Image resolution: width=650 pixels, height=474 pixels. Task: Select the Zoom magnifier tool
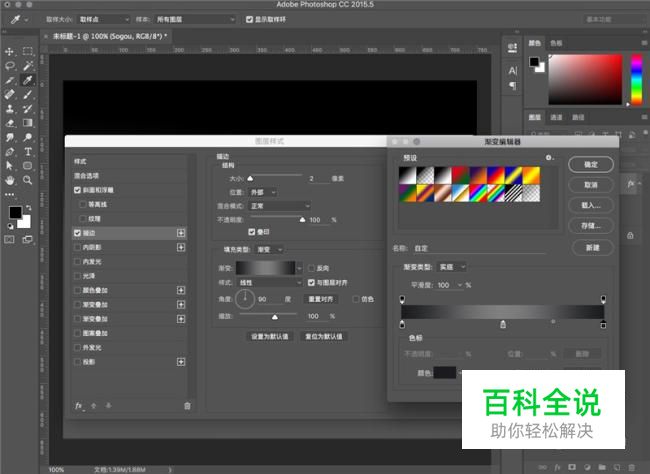(27, 180)
